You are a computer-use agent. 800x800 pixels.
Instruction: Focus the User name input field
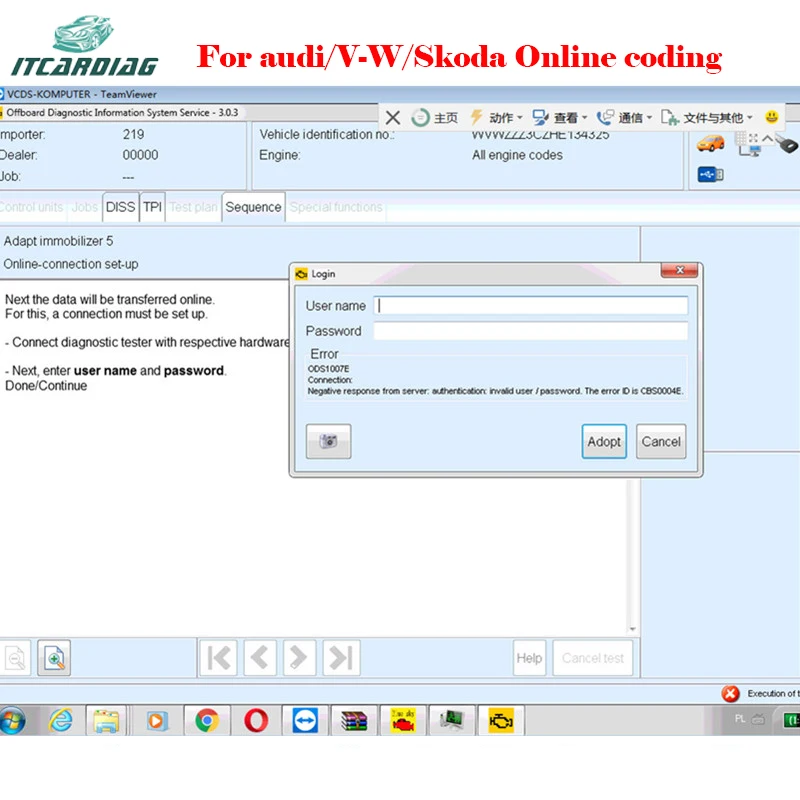click(531, 306)
